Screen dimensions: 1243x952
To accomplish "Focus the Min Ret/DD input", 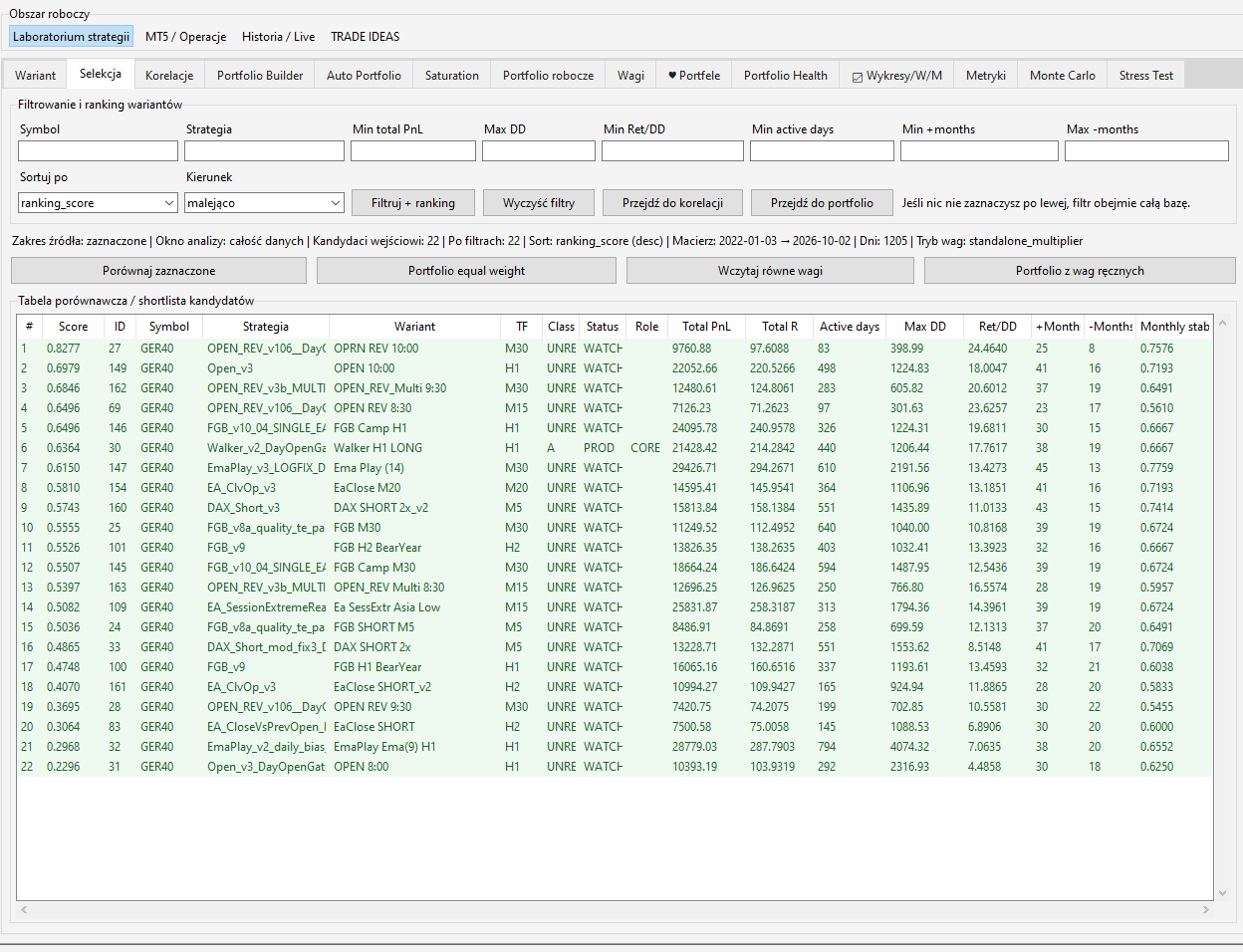I will coord(673,150).
